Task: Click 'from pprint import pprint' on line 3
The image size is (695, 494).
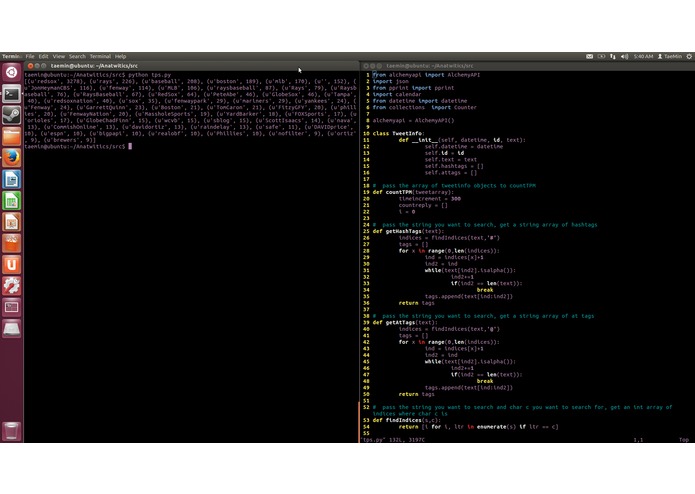Action: pos(414,88)
